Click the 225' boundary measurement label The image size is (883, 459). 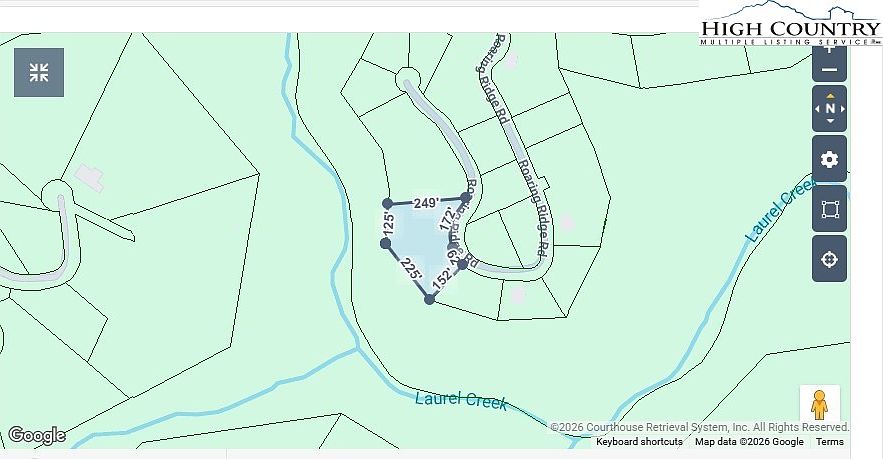pos(412,269)
